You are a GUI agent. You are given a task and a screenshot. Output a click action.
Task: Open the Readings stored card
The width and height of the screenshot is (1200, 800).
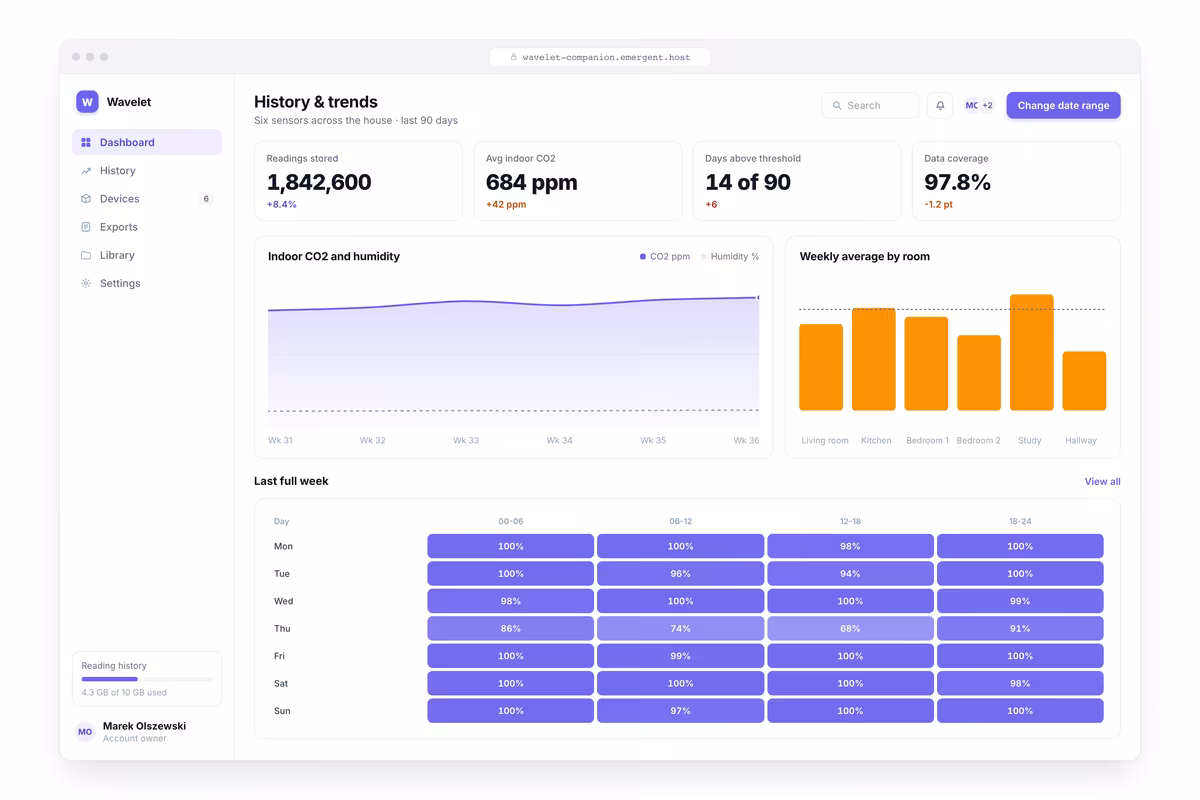click(x=358, y=180)
